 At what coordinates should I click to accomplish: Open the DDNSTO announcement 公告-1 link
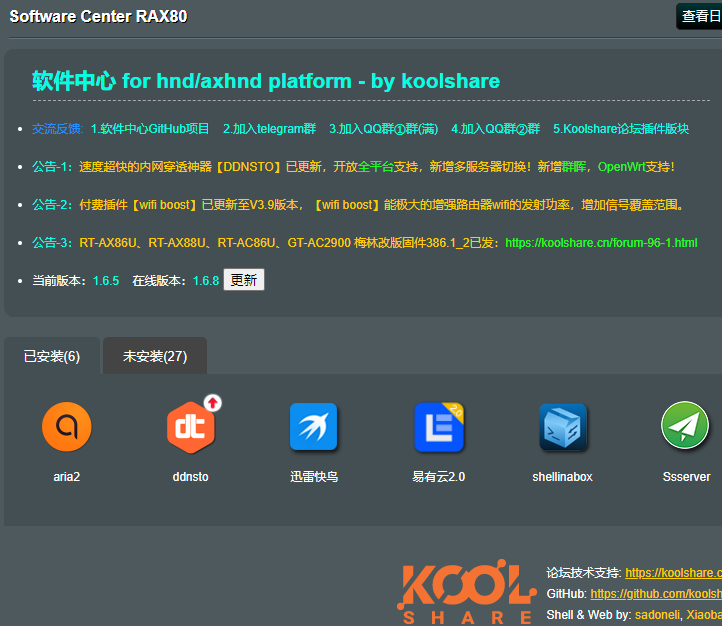coord(377,167)
